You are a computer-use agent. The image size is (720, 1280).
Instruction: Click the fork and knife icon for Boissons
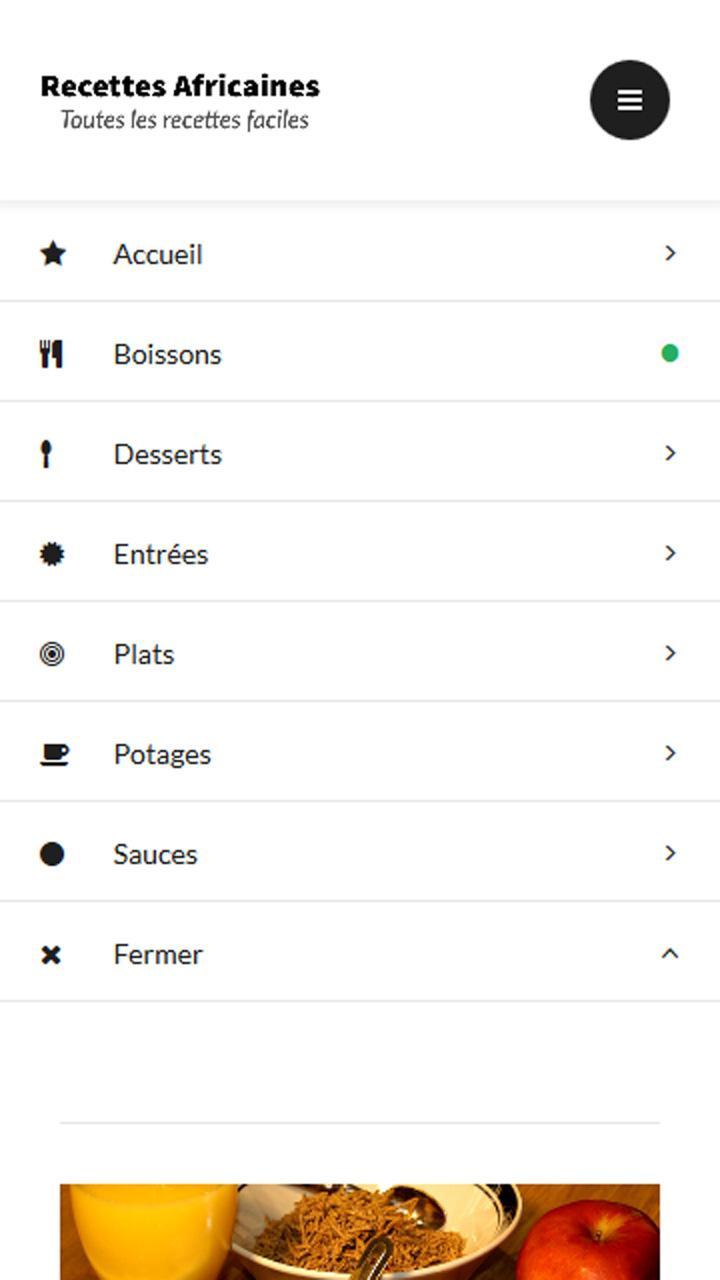pos(51,353)
